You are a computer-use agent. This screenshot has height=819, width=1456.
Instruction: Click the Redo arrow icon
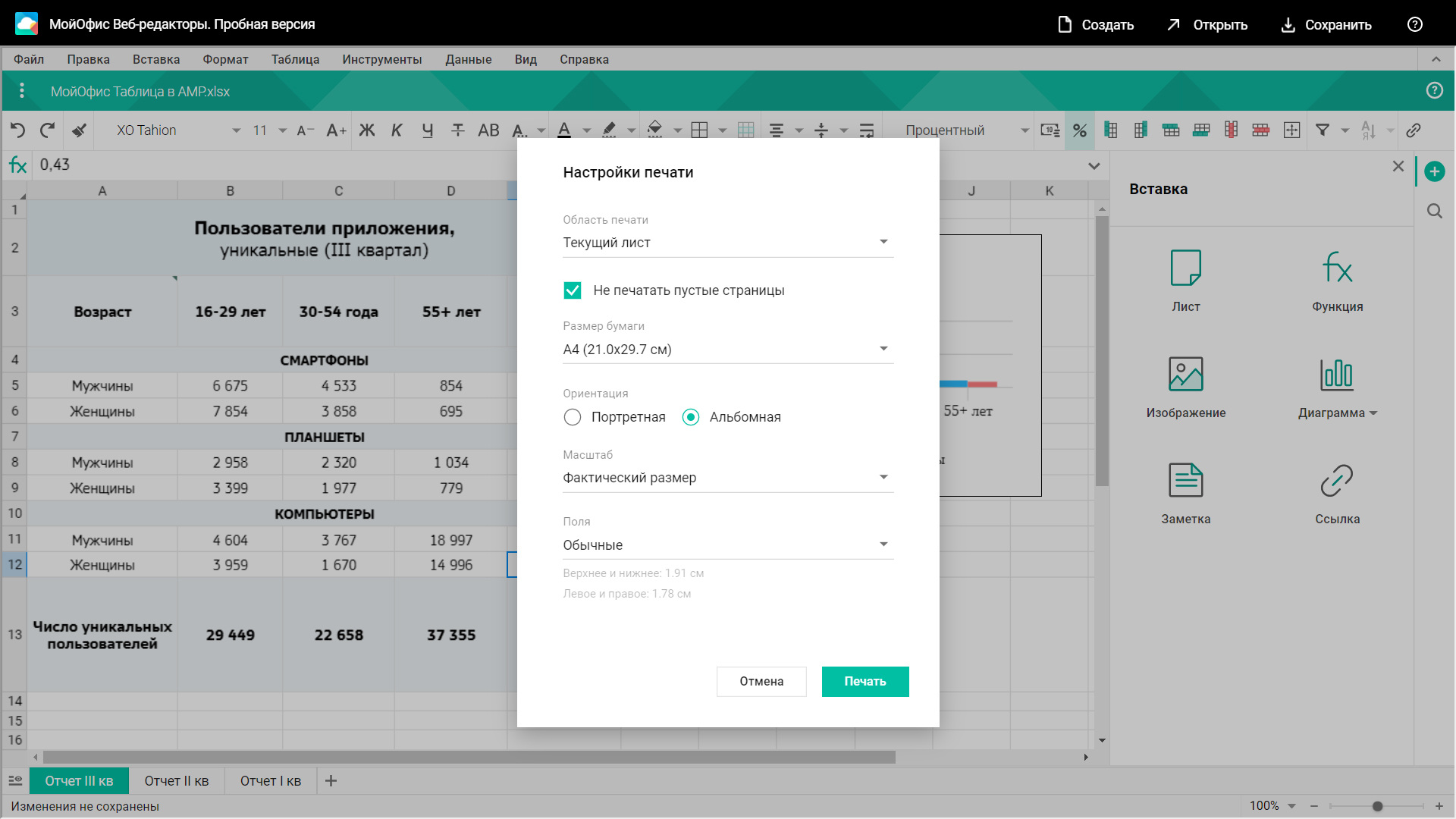(x=47, y=130)
